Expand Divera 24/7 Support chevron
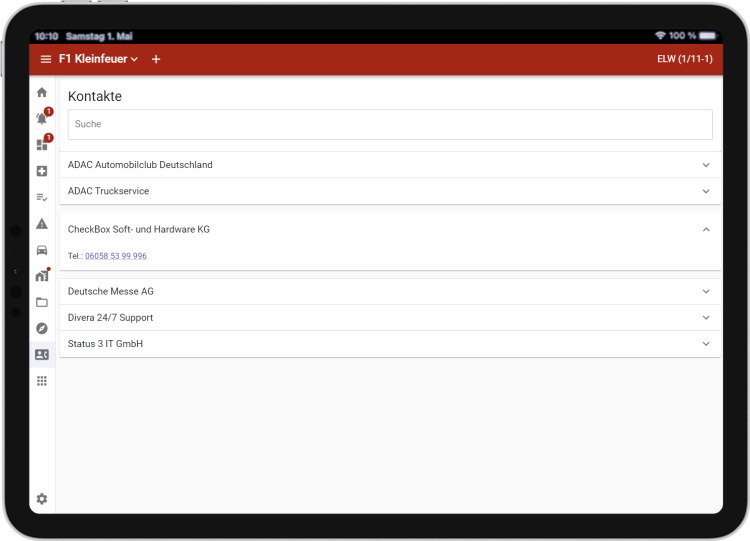The width and height of the screenshot is (750, 541). tap(706, 318)
